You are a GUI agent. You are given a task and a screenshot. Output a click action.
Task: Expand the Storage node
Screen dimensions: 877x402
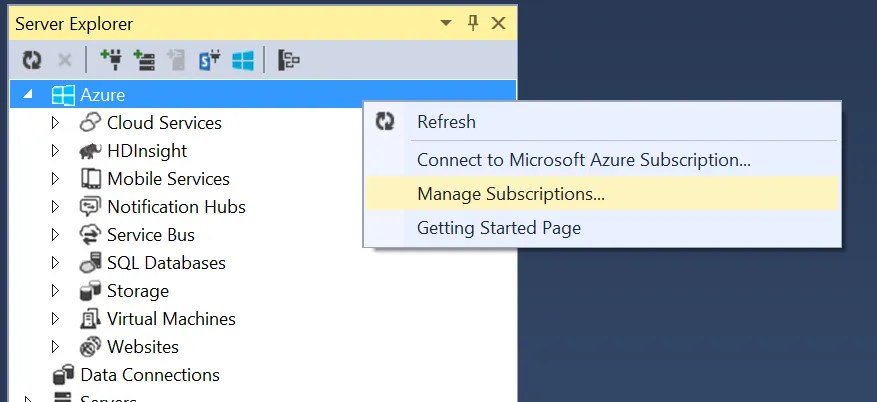(x=55, y=290)
